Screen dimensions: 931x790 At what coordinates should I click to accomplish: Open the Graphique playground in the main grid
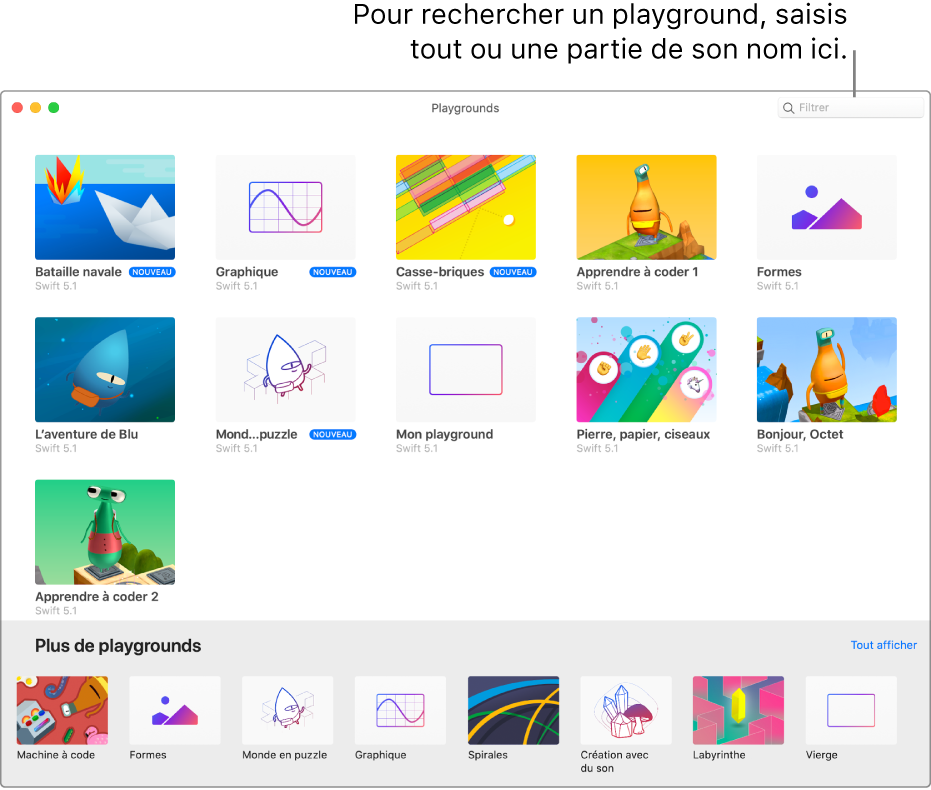click(x=286, y=207)
